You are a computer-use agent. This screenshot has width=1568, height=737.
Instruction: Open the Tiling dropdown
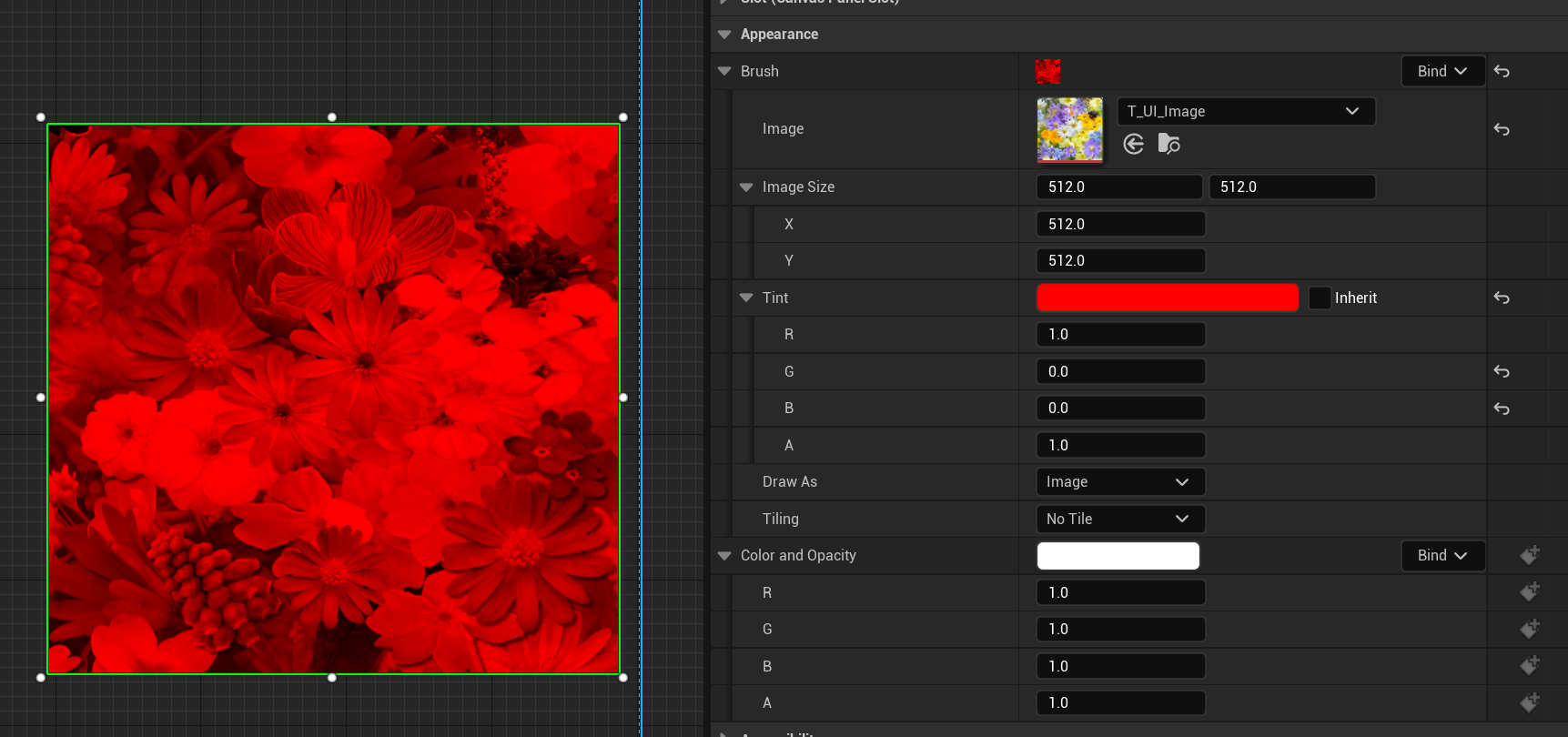tap(1120, 519)
